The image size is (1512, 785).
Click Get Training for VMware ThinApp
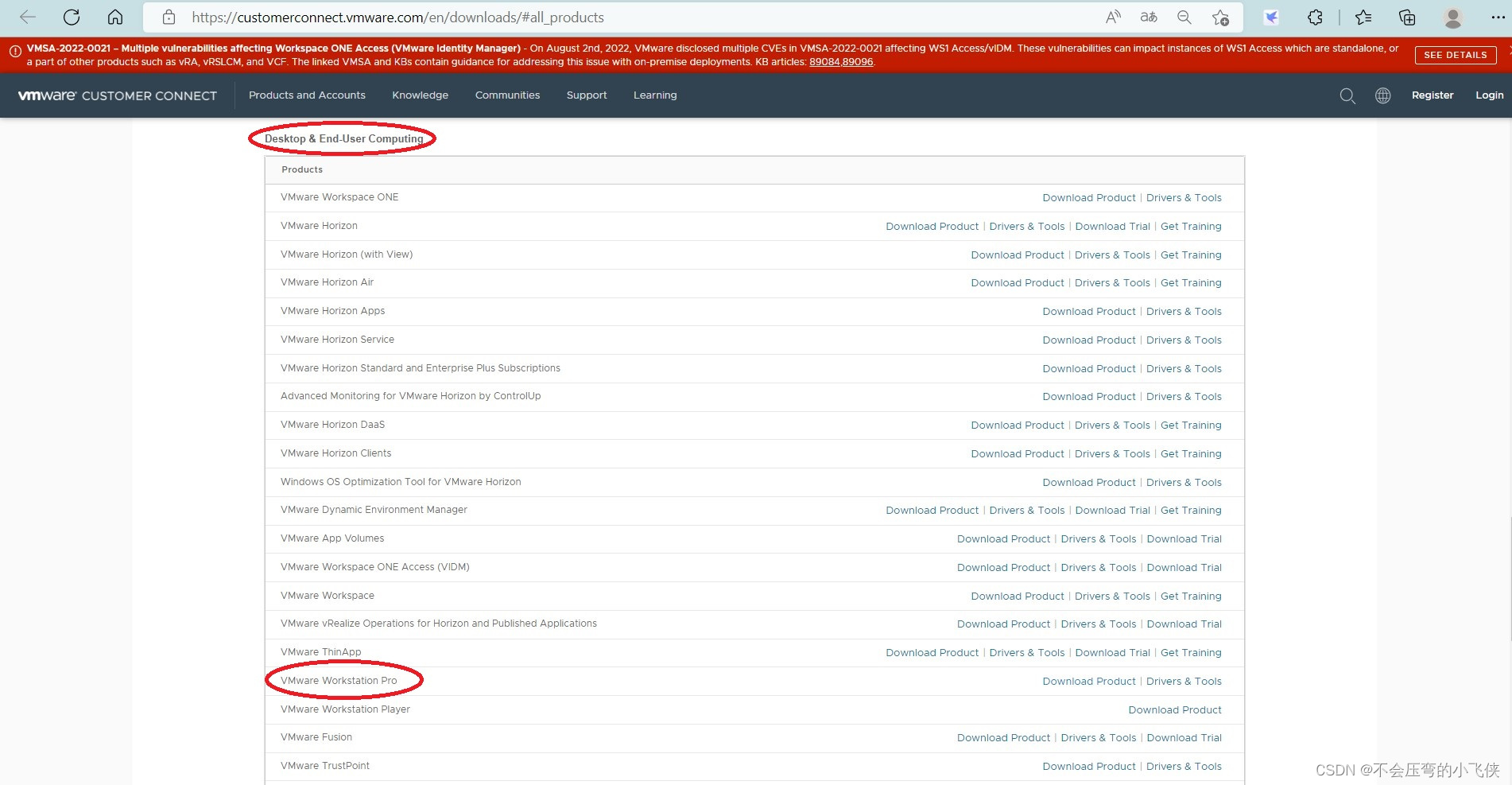point(1191,652)
